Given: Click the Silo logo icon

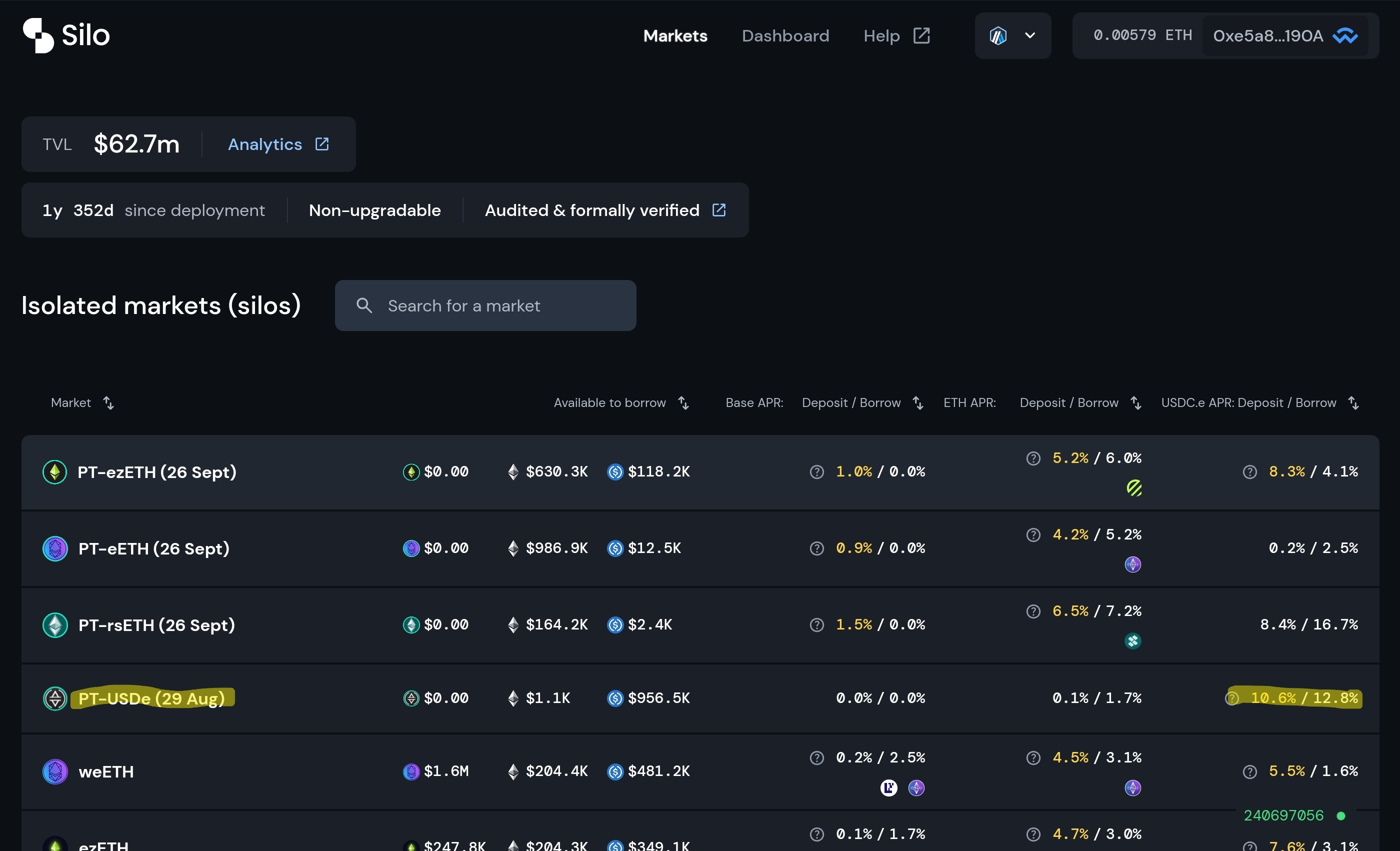Looking at the screenshot, I should [38, 35].
